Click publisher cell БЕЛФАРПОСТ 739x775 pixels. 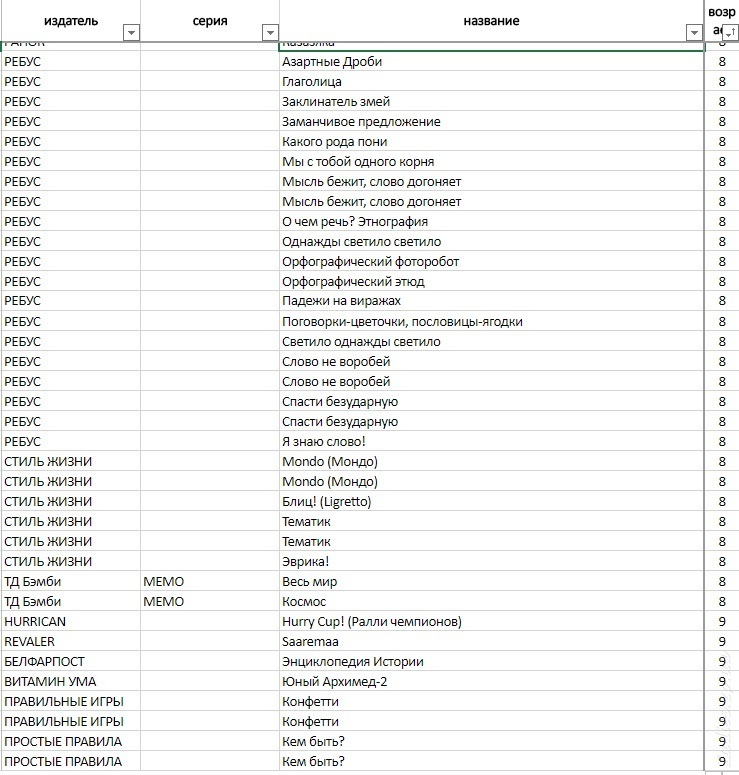click(x=71, y=662)
